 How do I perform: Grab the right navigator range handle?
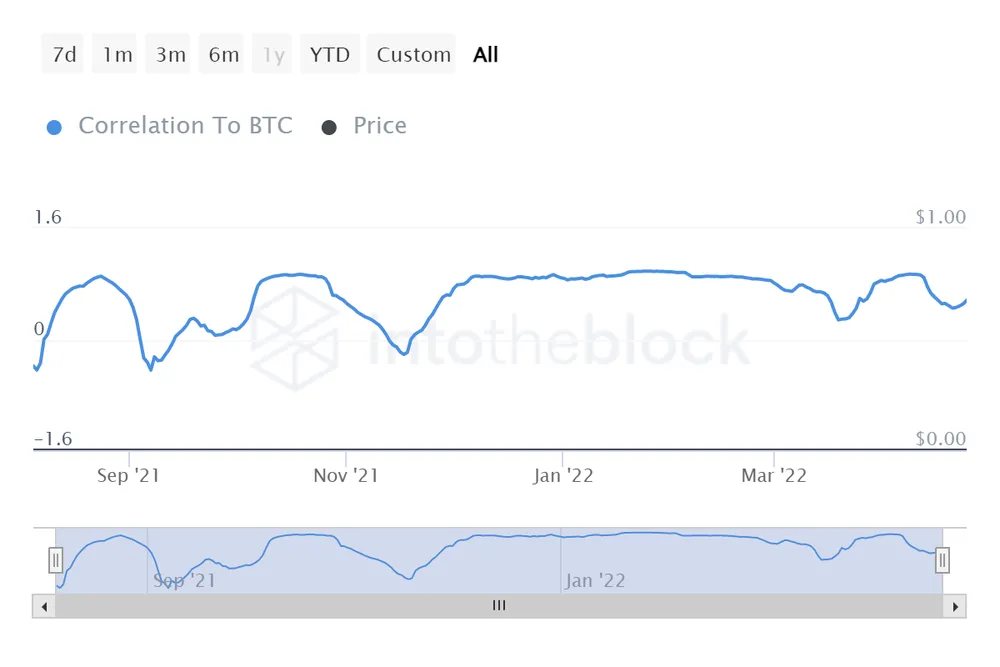click(942, 560)
